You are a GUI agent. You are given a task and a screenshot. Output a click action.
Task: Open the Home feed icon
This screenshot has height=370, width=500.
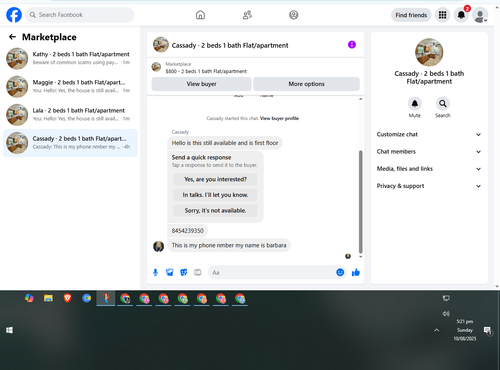(x=200, y=15)
